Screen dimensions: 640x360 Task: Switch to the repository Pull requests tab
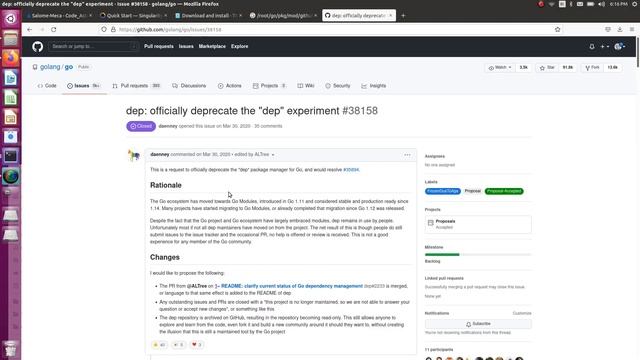136,86
